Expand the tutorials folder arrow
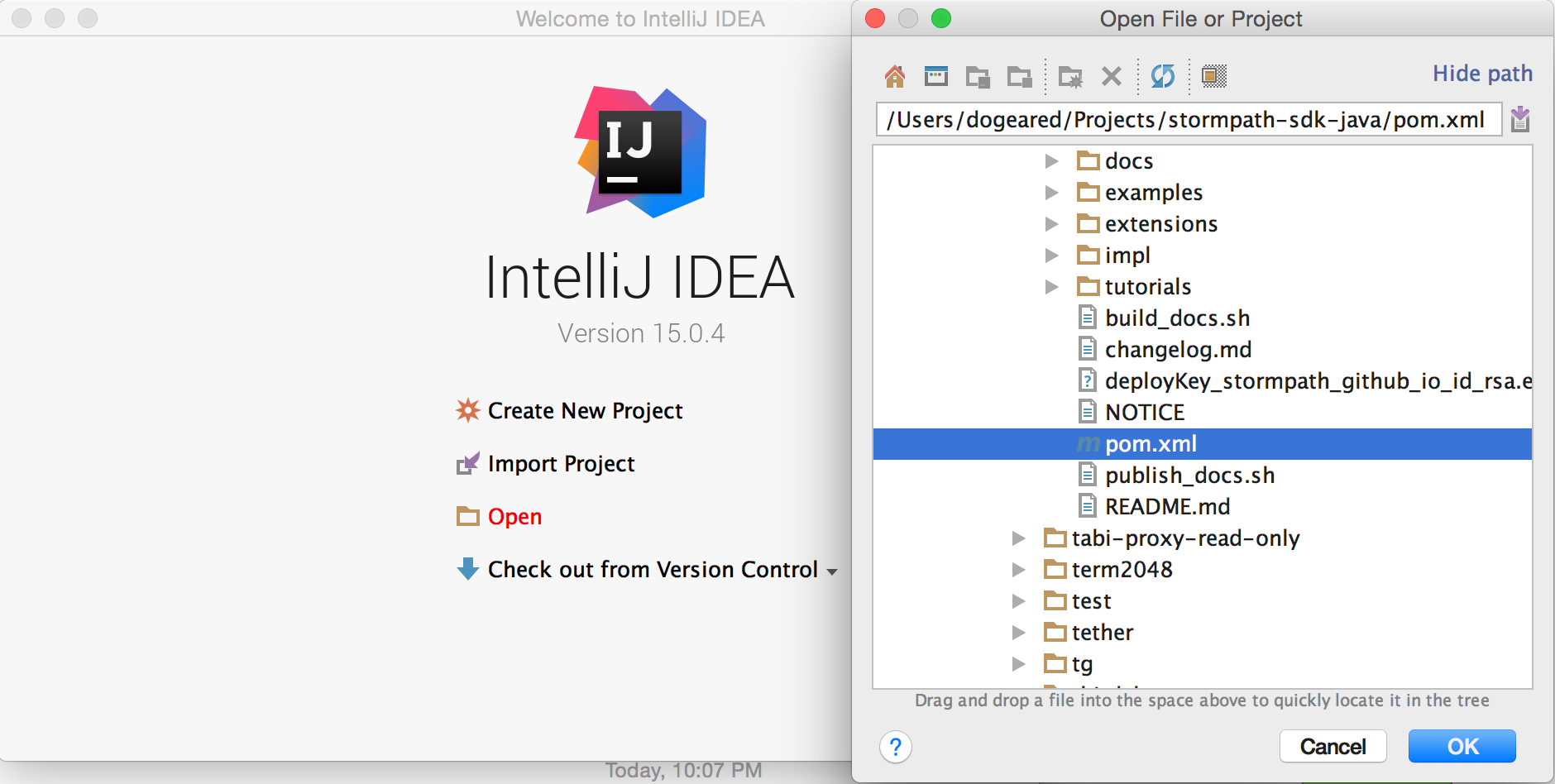 (x=1052, y=287)
